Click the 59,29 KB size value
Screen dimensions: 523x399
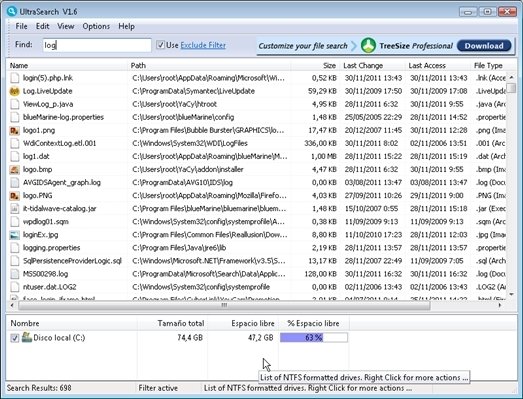(323, 91)
